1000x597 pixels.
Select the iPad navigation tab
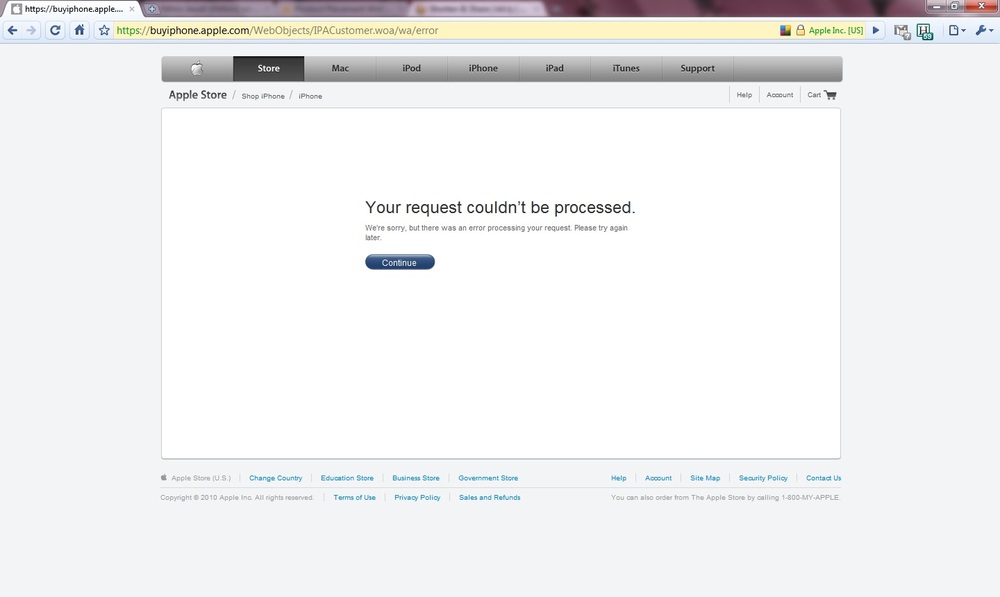click(x=554, y=69)
